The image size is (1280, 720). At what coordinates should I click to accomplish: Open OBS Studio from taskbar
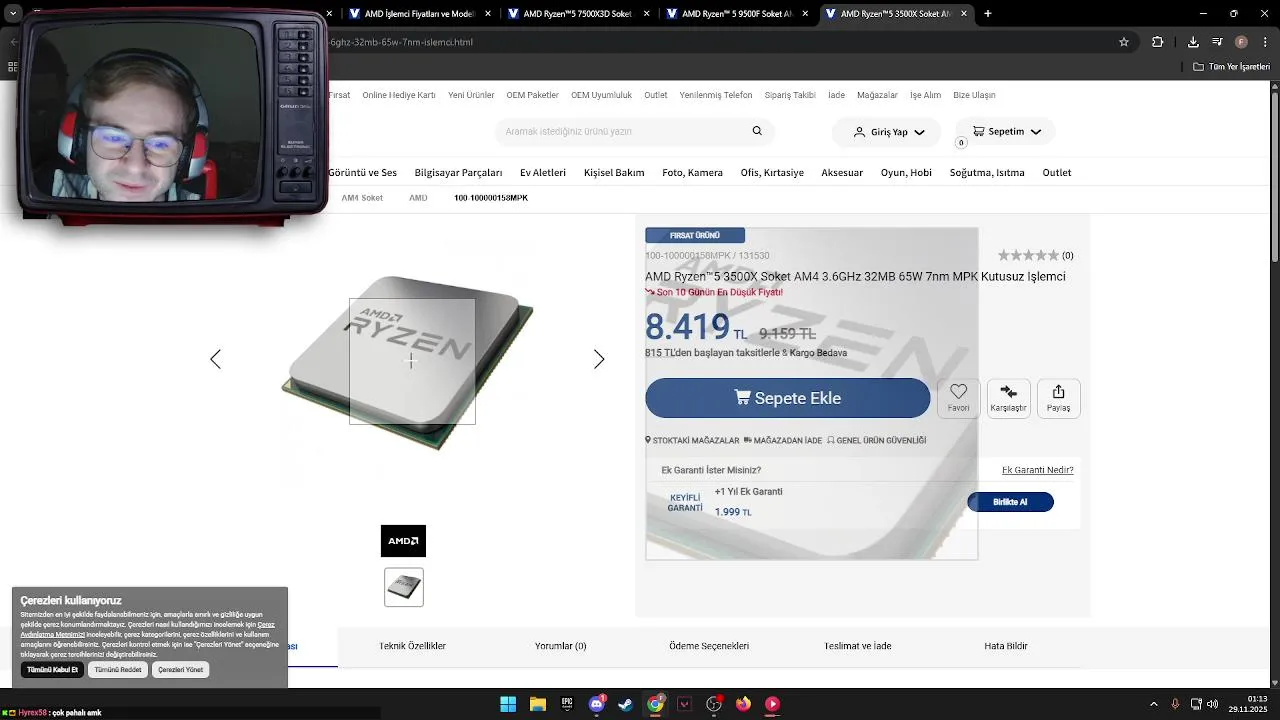714,704
